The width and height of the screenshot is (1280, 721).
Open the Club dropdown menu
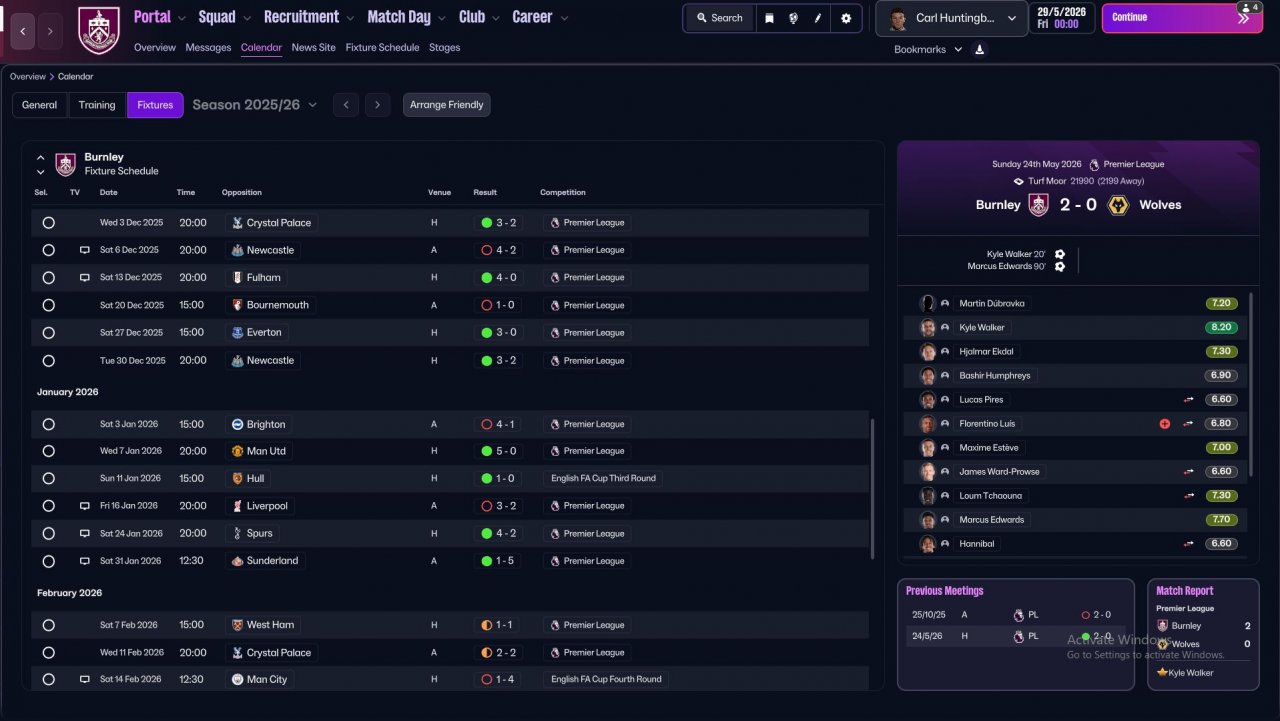click(x=479, y=17)
